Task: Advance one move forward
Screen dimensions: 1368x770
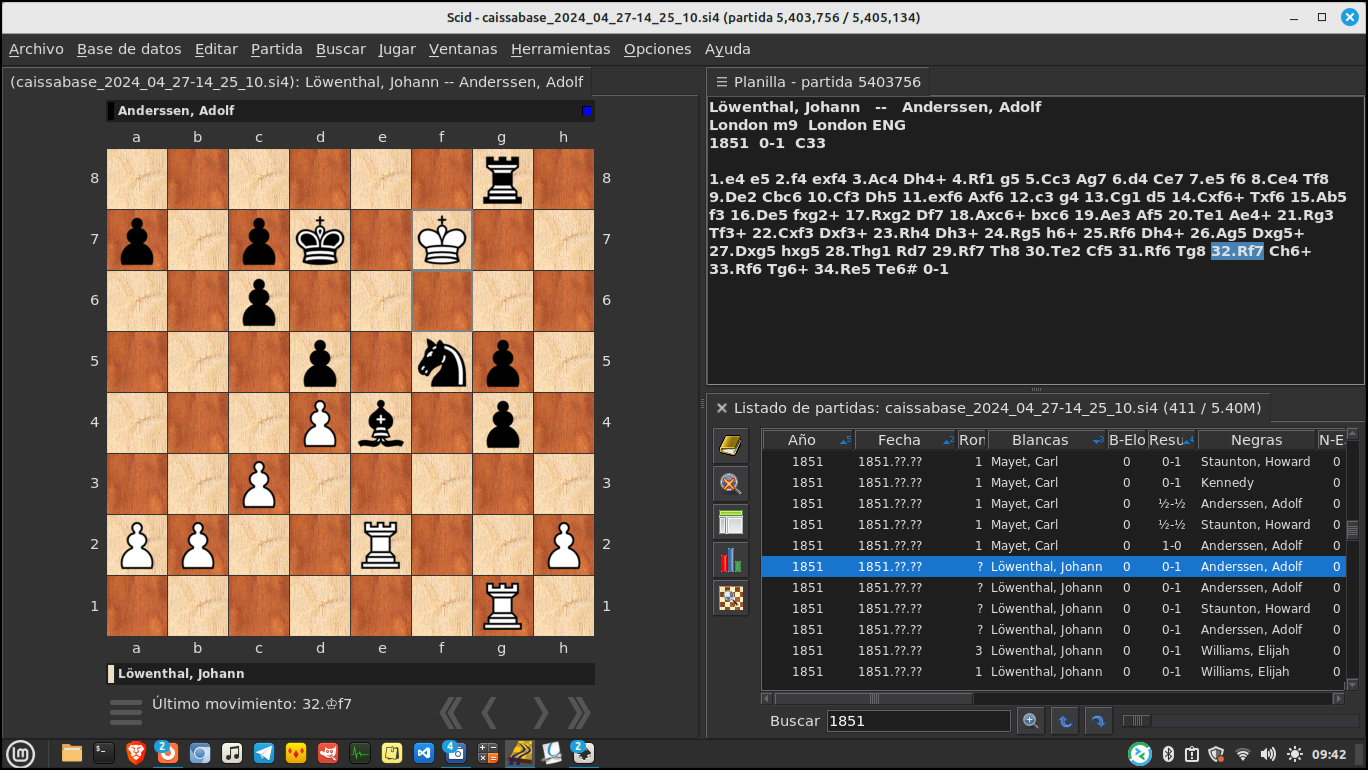Action: 540,712
